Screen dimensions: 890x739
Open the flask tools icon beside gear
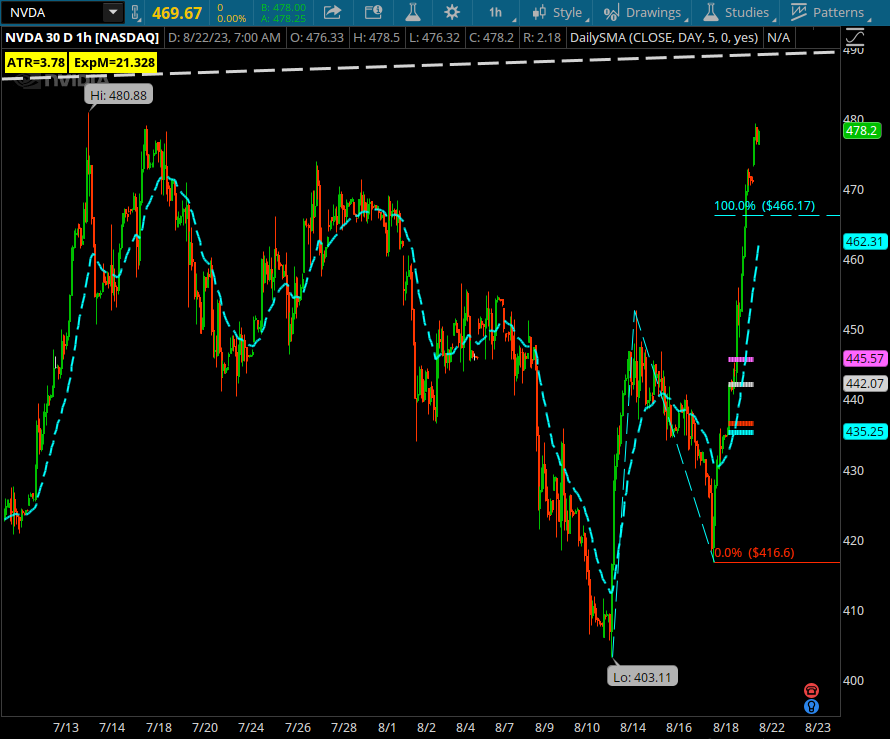point(413,12)
